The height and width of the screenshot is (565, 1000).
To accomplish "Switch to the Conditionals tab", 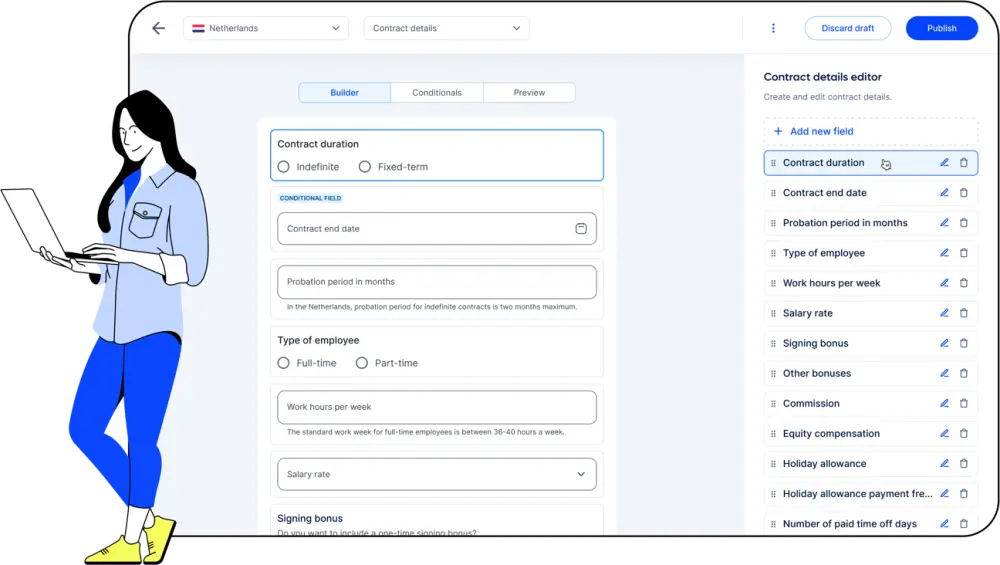I will [437, 93].
